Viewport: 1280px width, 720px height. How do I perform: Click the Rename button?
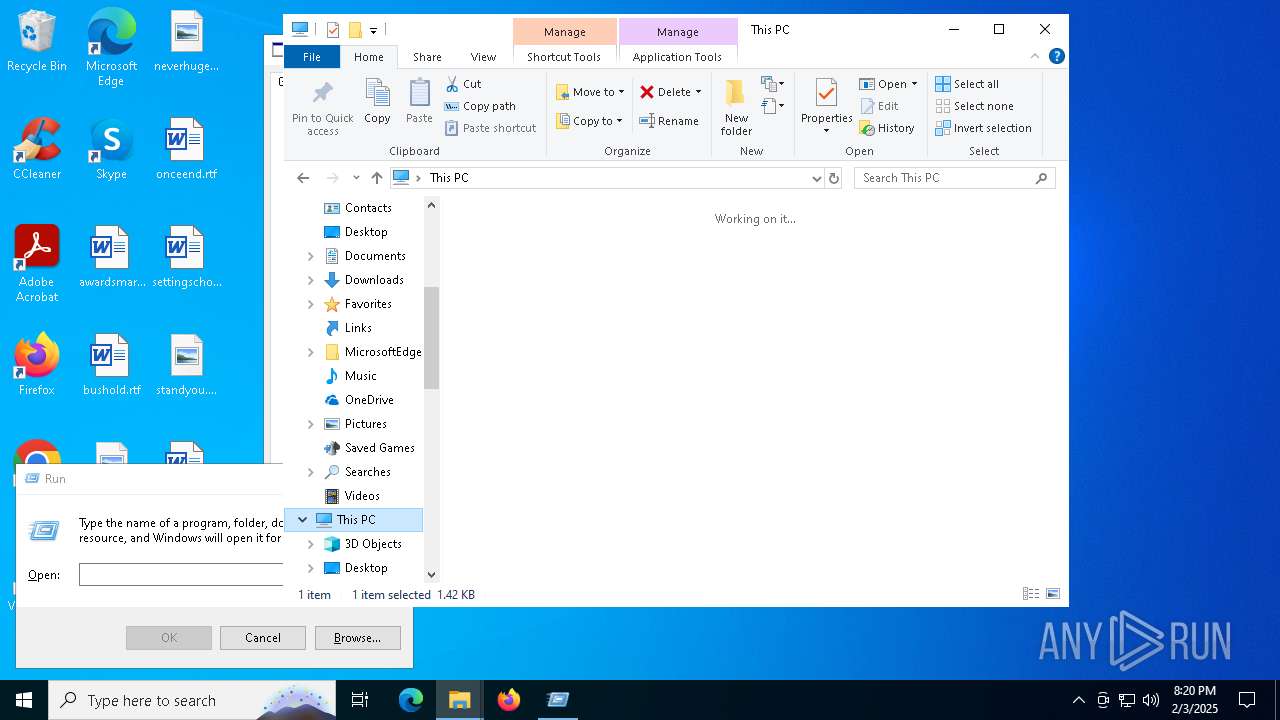coord(669,121)
